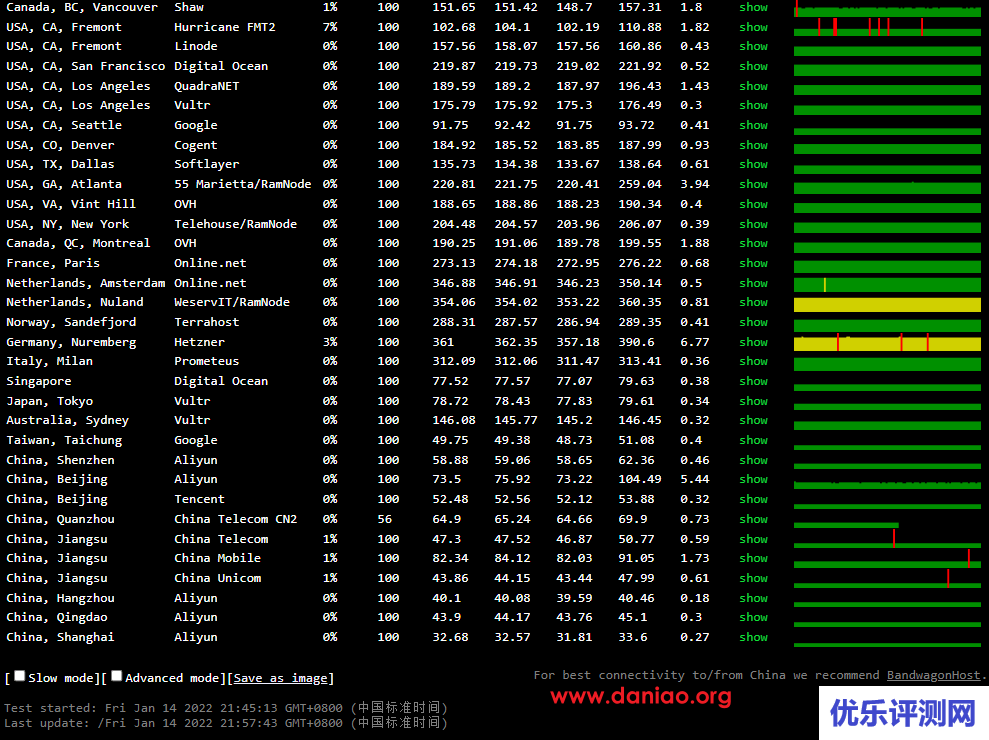
Task: Select the "China Telecom CN2" provider text
Action: tap(235, 519)
